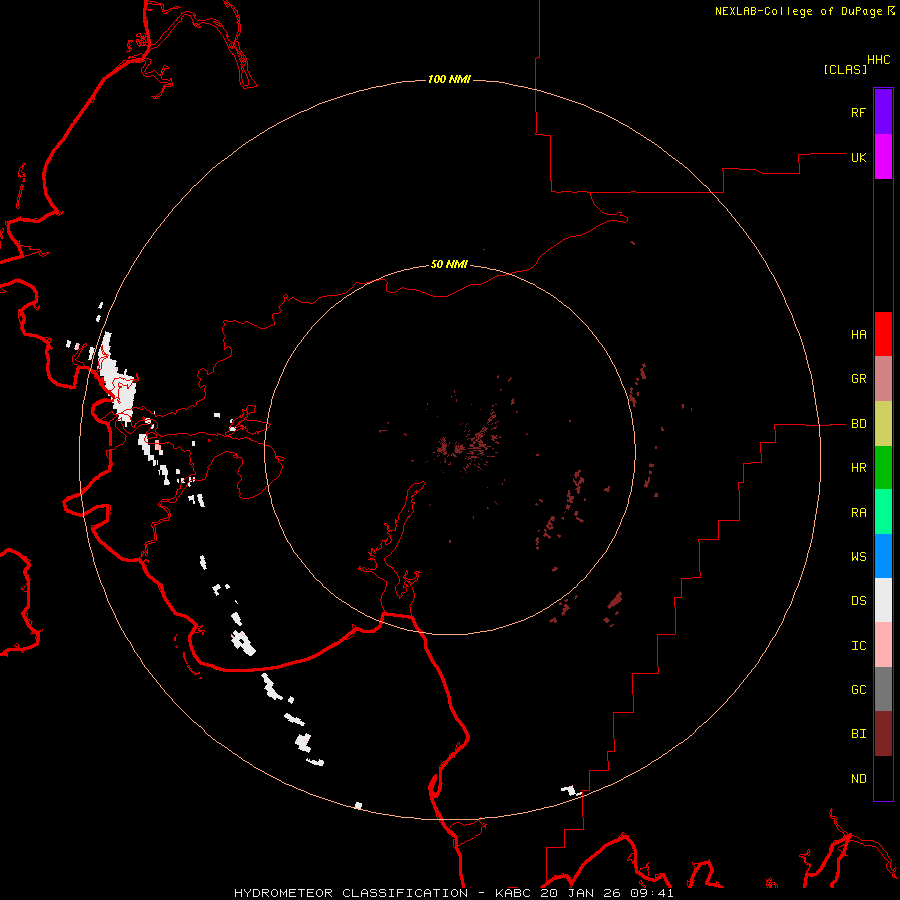Click the 100 NMI range ring label
This screenshot has width=900, height=900.
[449, 79]
